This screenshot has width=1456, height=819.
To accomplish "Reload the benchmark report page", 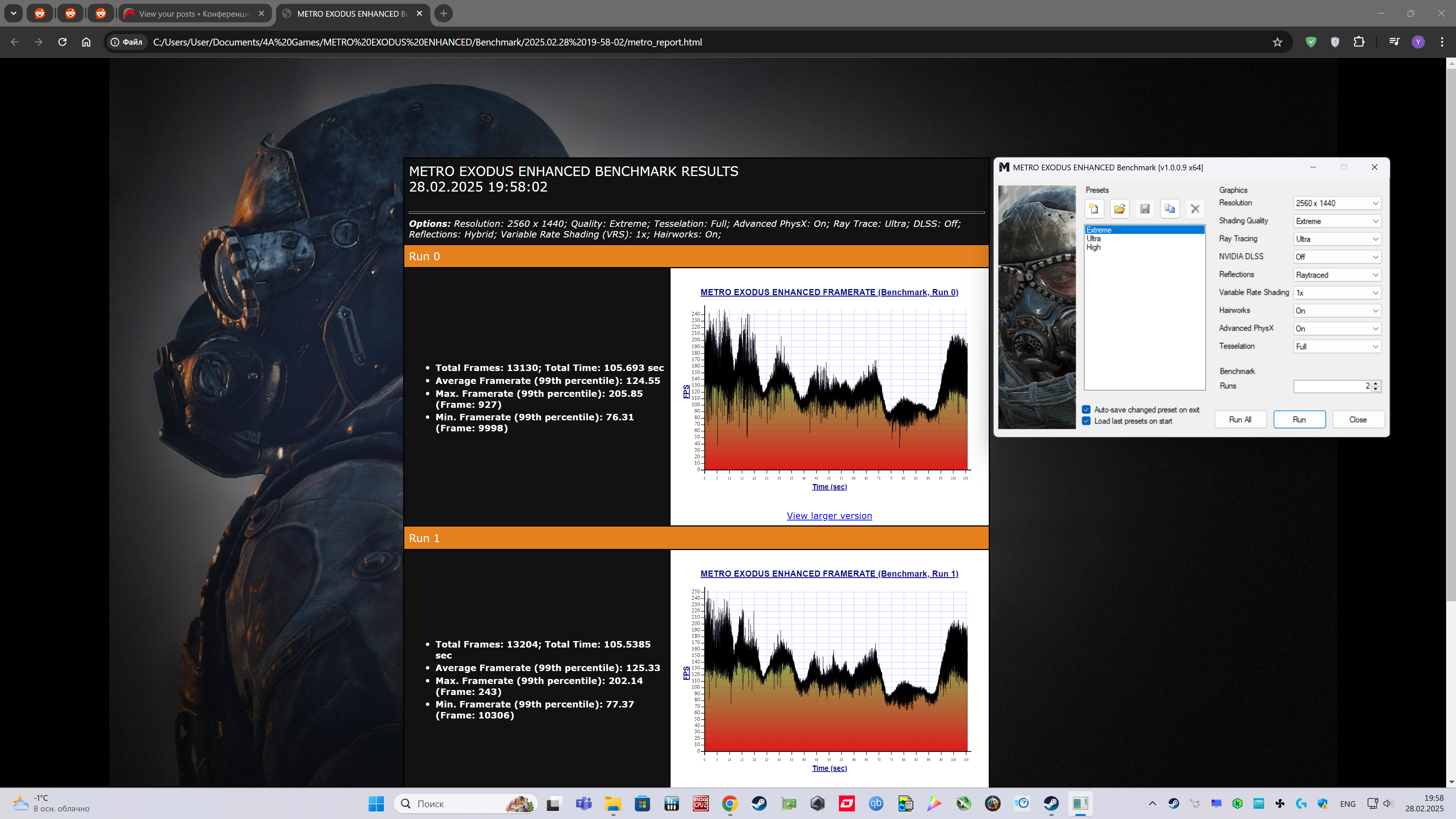I will [62, 42].
